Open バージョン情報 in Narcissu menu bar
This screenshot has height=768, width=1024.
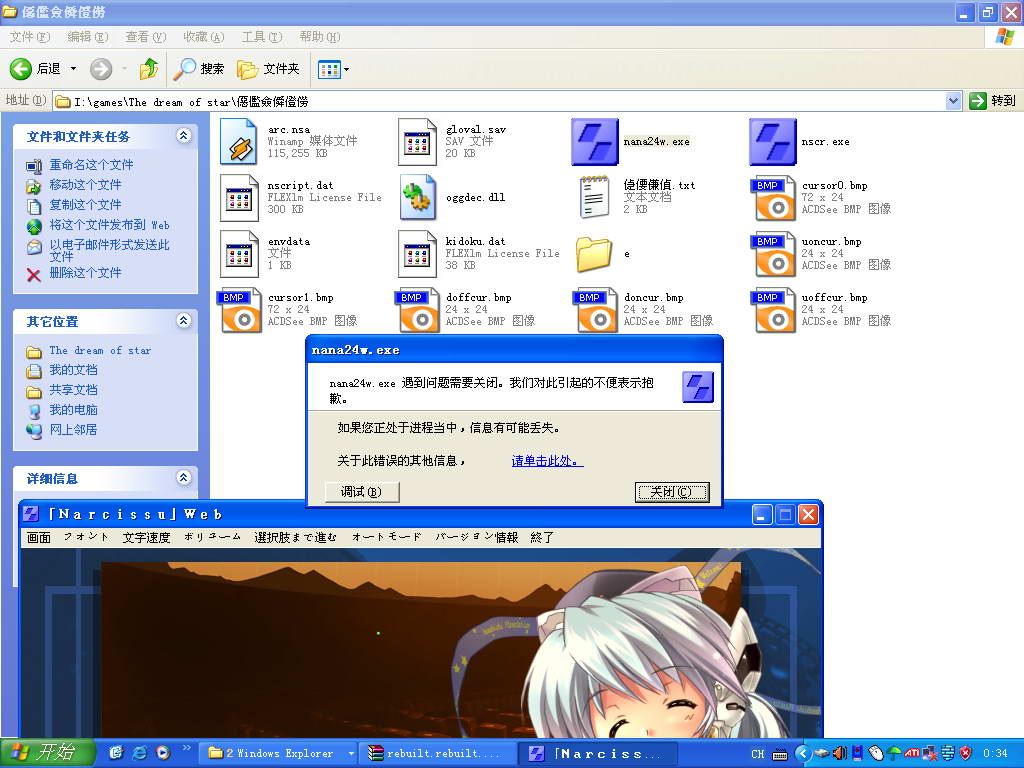coord(477,537)
